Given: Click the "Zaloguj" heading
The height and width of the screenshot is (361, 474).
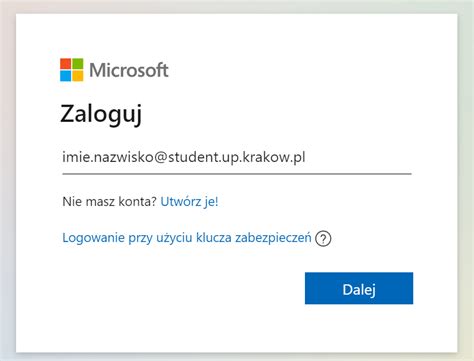Looking at the screenshot, I should [101, 114].
